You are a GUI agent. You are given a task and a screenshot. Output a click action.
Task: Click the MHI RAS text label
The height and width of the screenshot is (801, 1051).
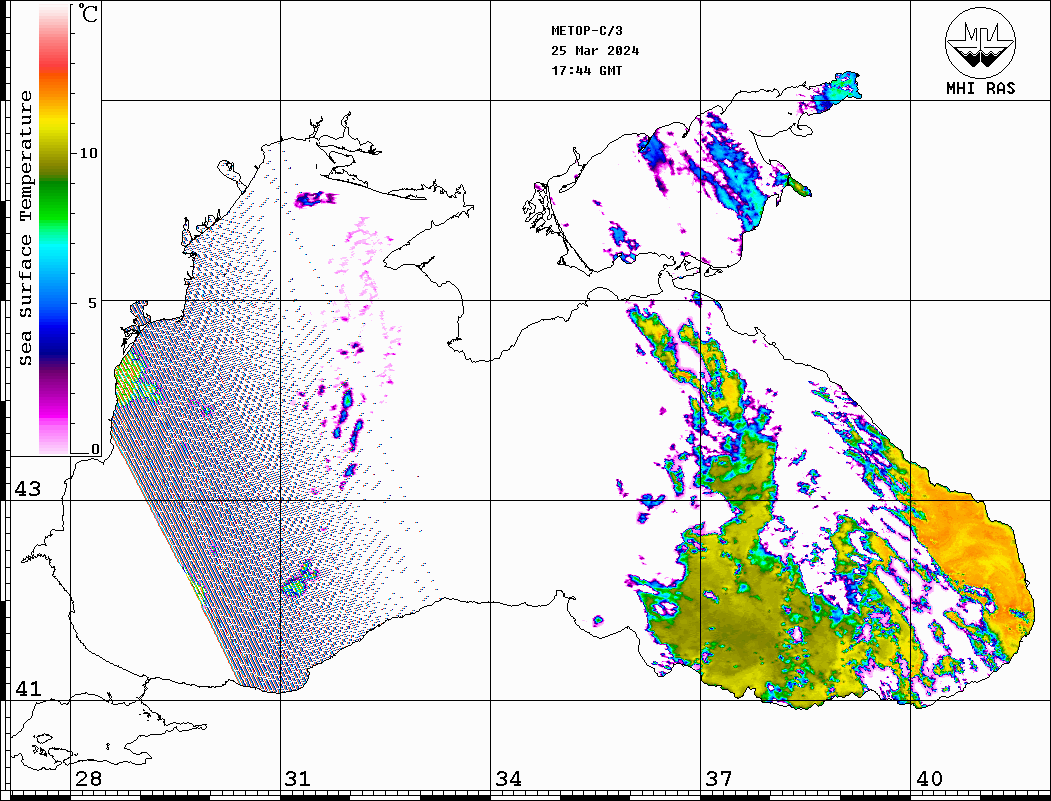[x=980, y=88]
